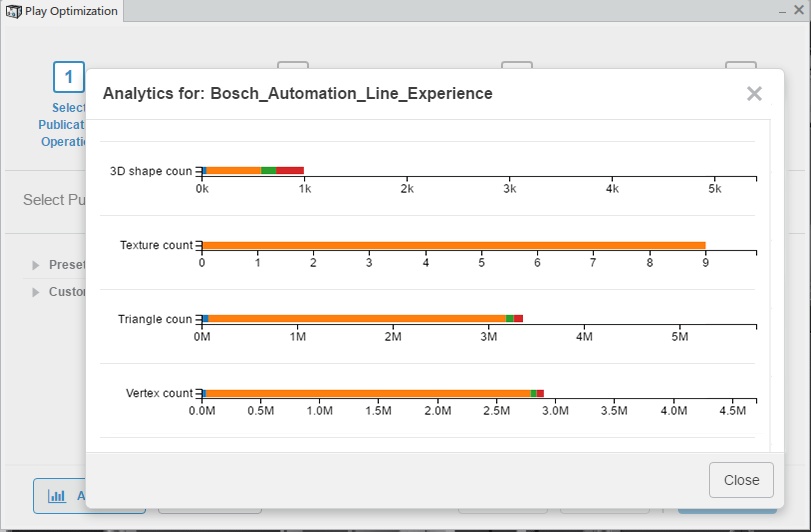Select the Play Optimization tab
Screen dimensions: 811x532
click(x=62, y=11)
